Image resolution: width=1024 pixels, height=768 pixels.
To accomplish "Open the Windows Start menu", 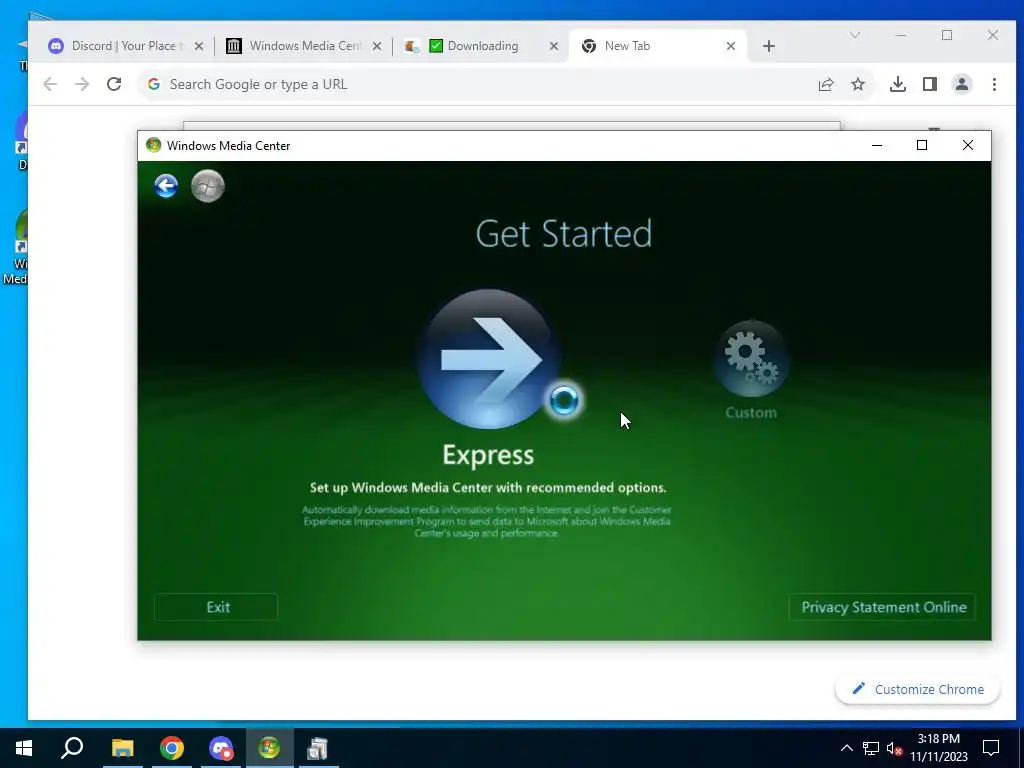I will (x=24, y=748).
